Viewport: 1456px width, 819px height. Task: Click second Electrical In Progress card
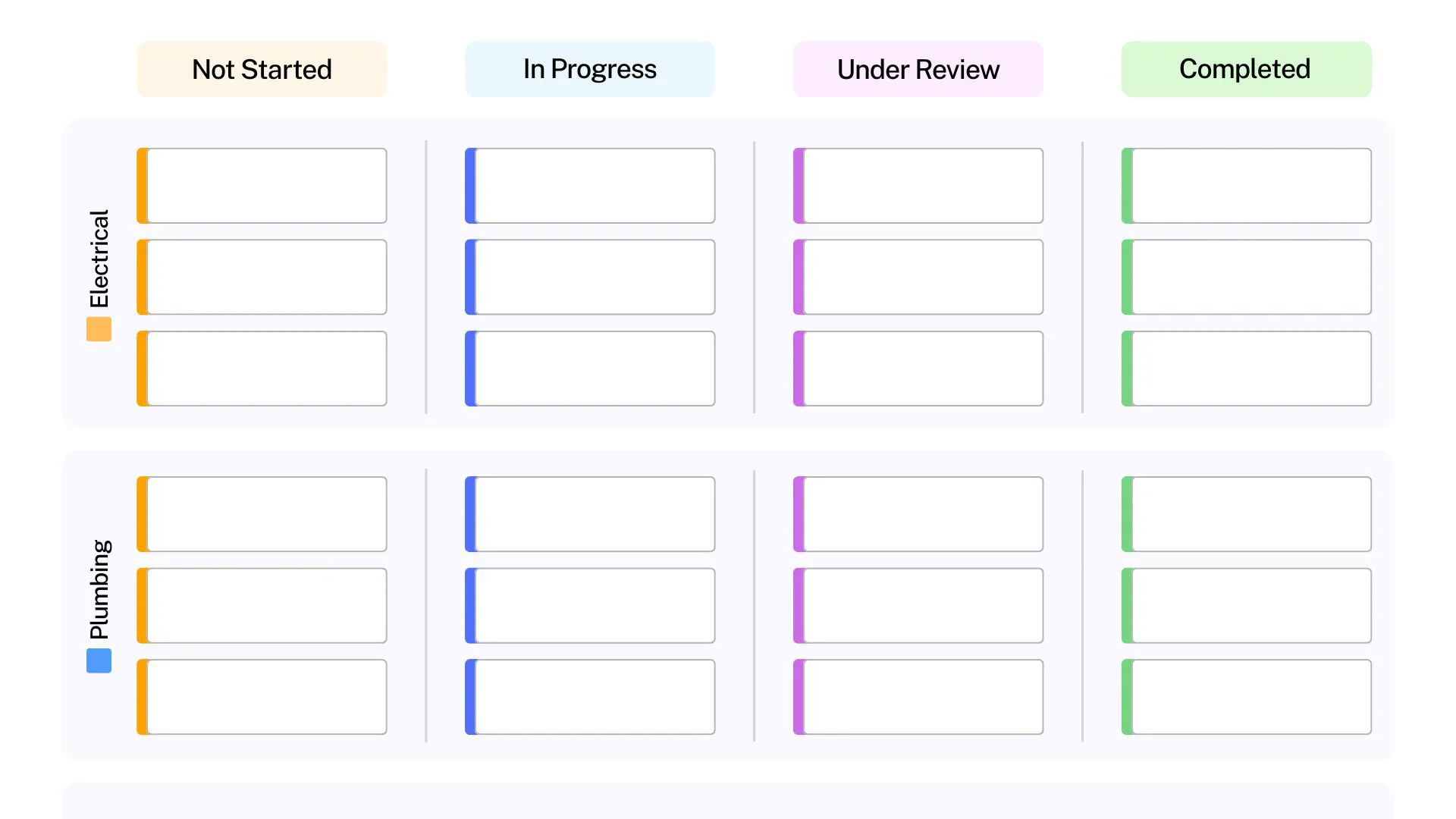590,277
